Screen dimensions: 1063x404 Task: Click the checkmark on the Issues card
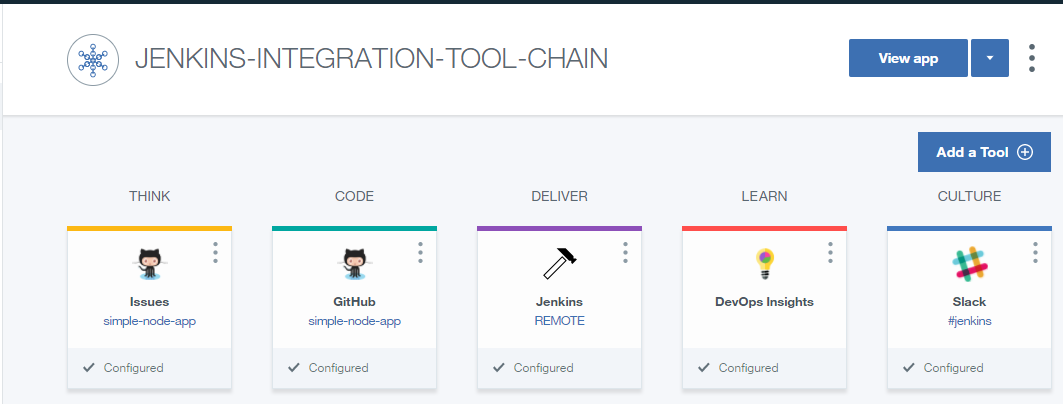[x=88, y=367]
